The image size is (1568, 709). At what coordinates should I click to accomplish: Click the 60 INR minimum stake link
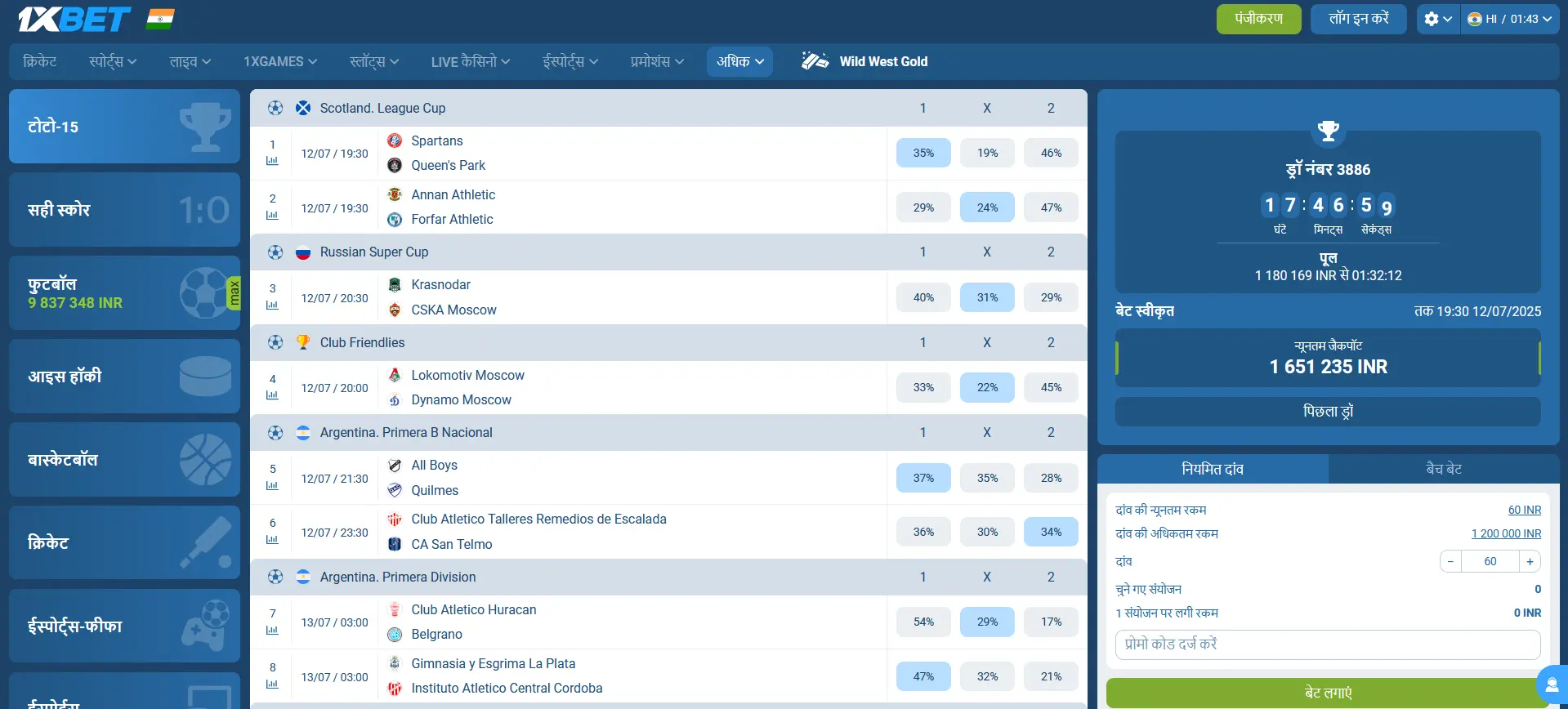1525,510
